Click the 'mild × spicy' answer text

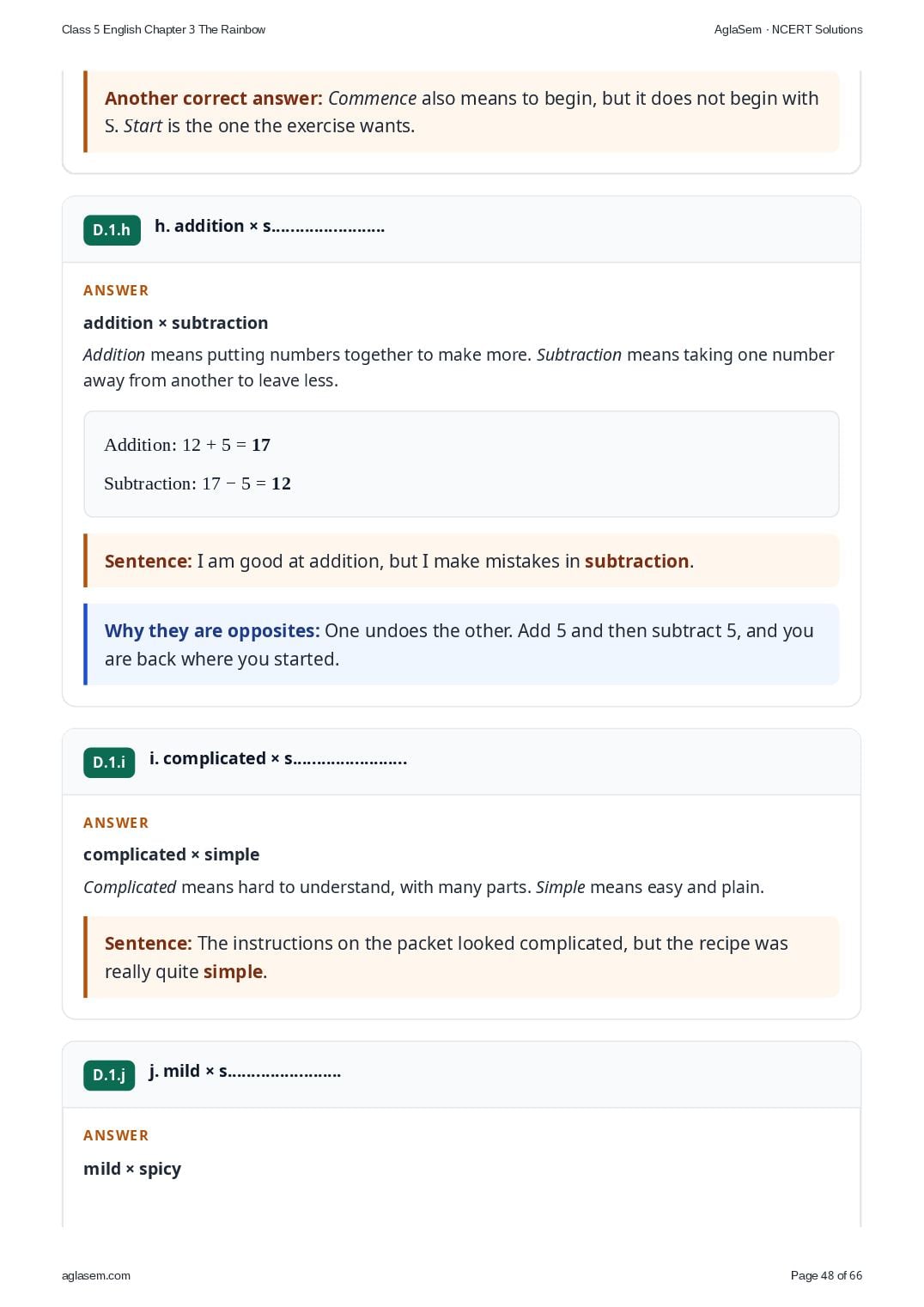point(132,1169)
